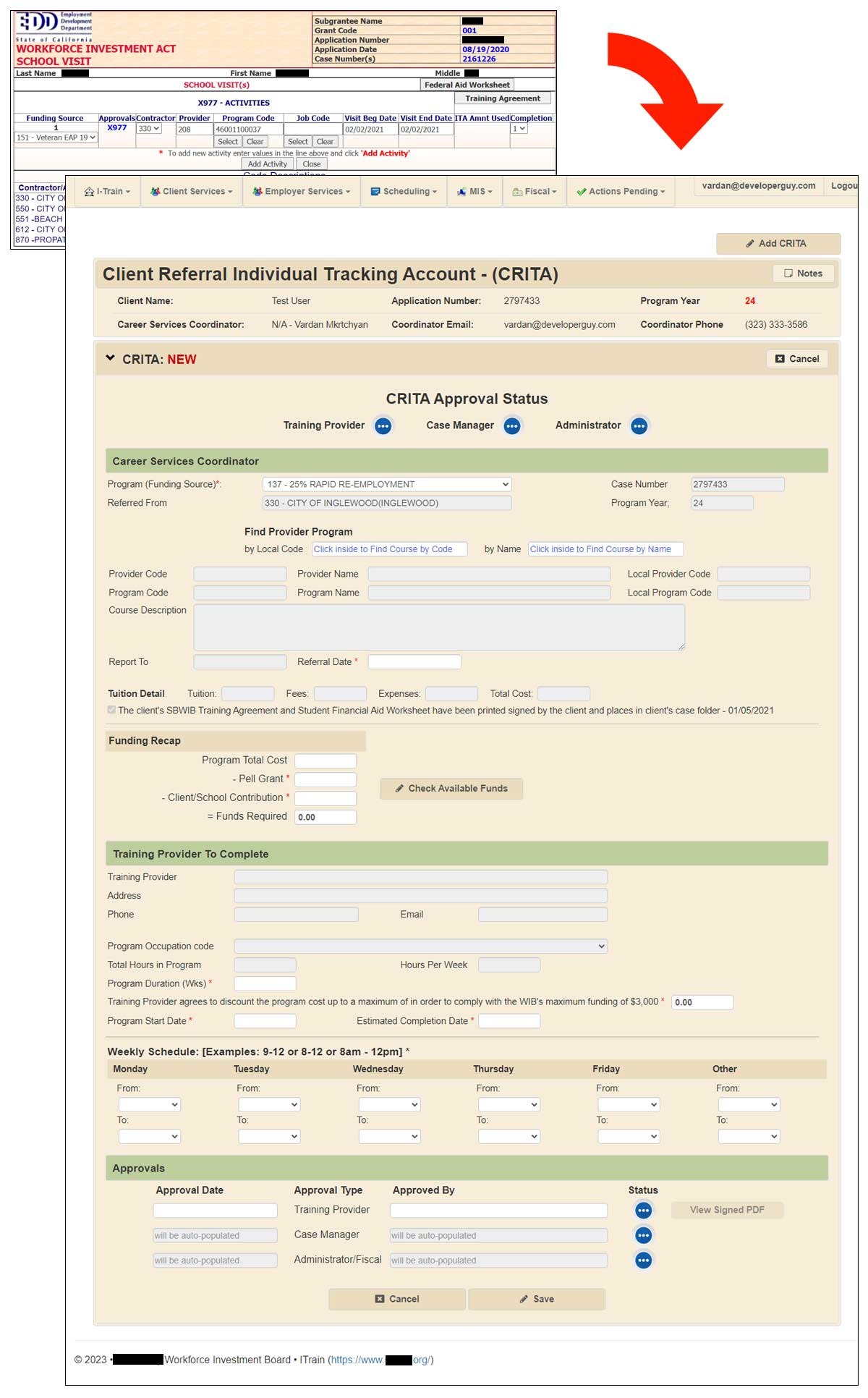
Task: Open the footer ITrain website link
Action: [x=380, y=1360]
